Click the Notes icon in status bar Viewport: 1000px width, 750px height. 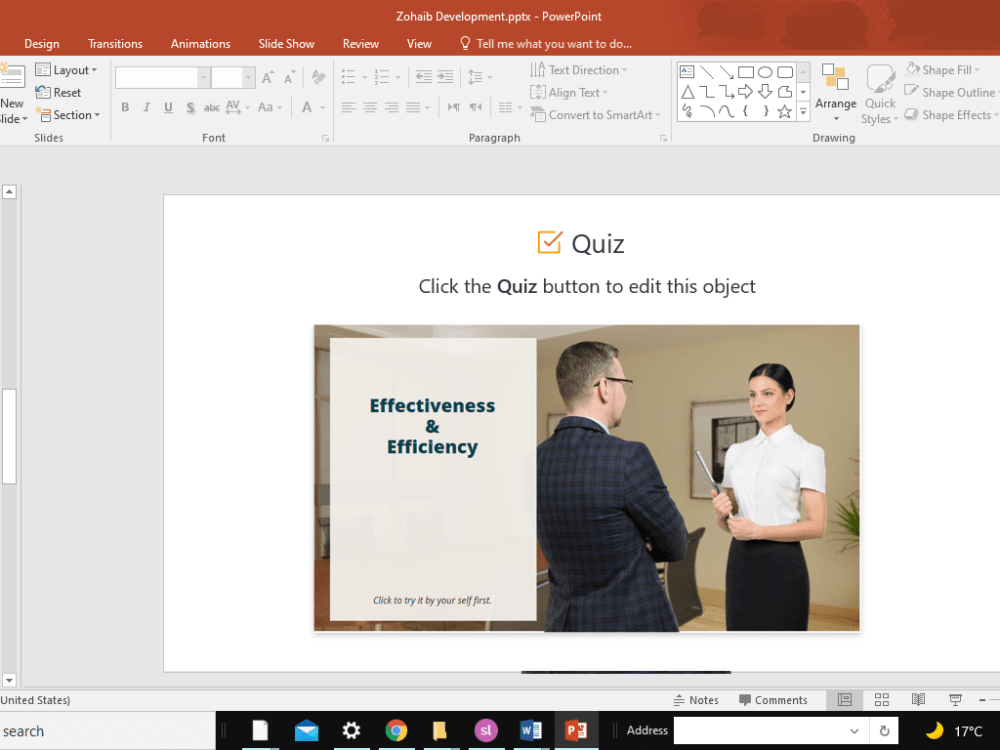point(696,700)
